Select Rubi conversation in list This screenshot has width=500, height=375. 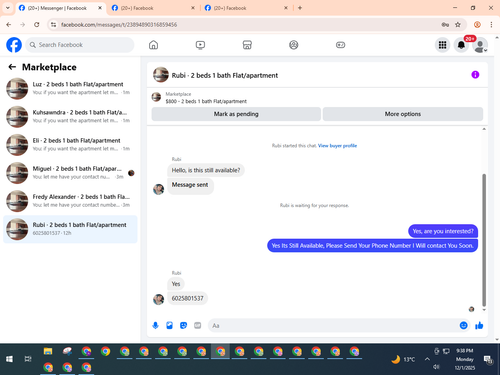pos(70,229)
